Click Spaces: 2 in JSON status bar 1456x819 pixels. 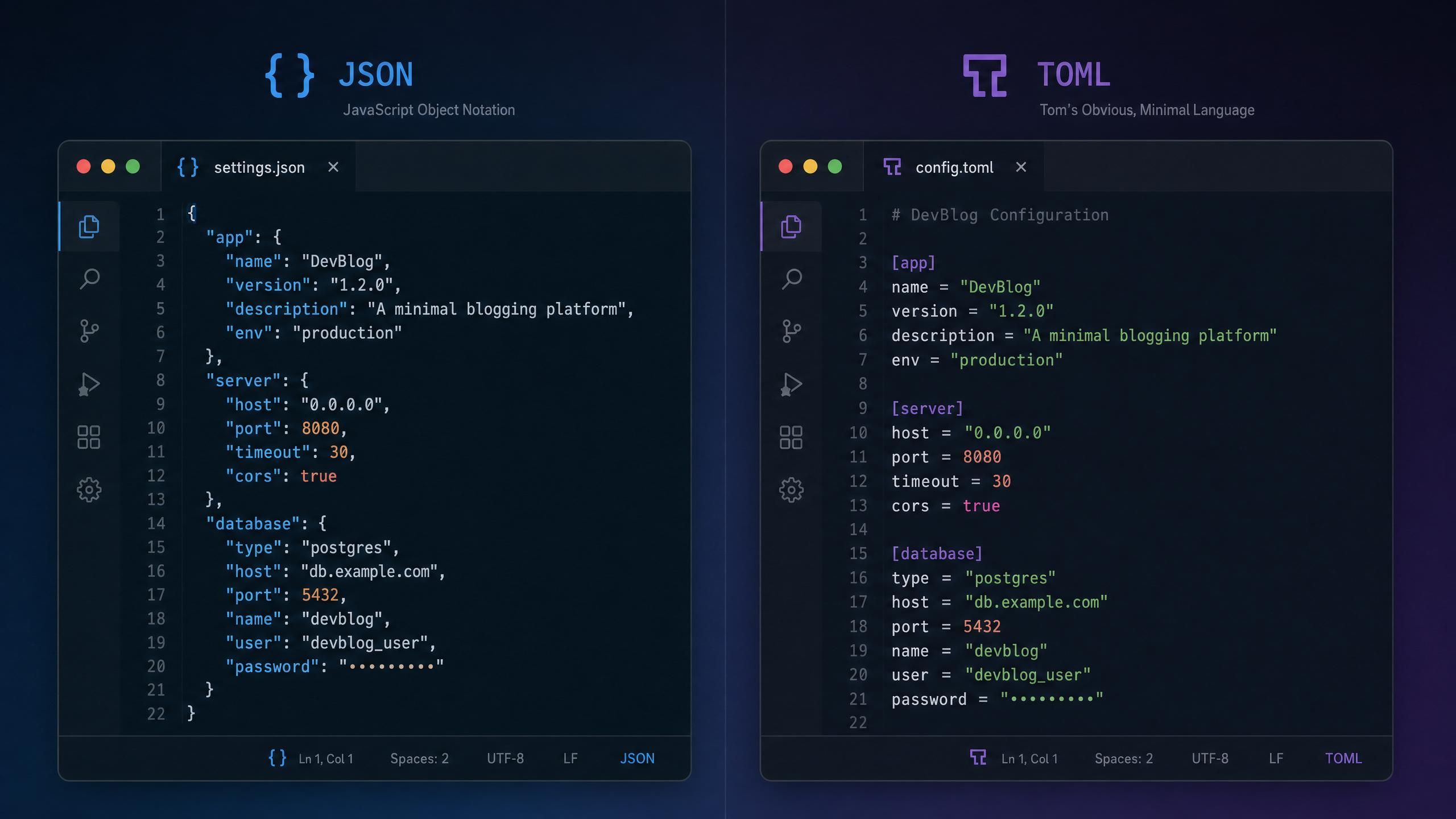point(419,759)
